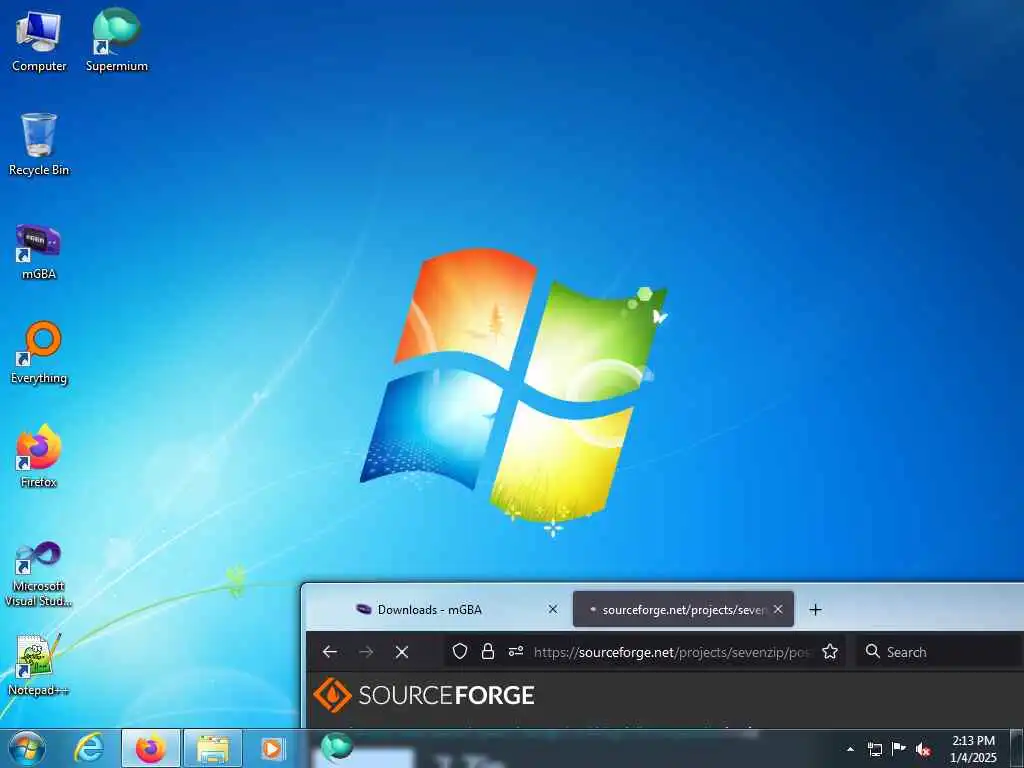Stop loading the page in Firefox

402,652
